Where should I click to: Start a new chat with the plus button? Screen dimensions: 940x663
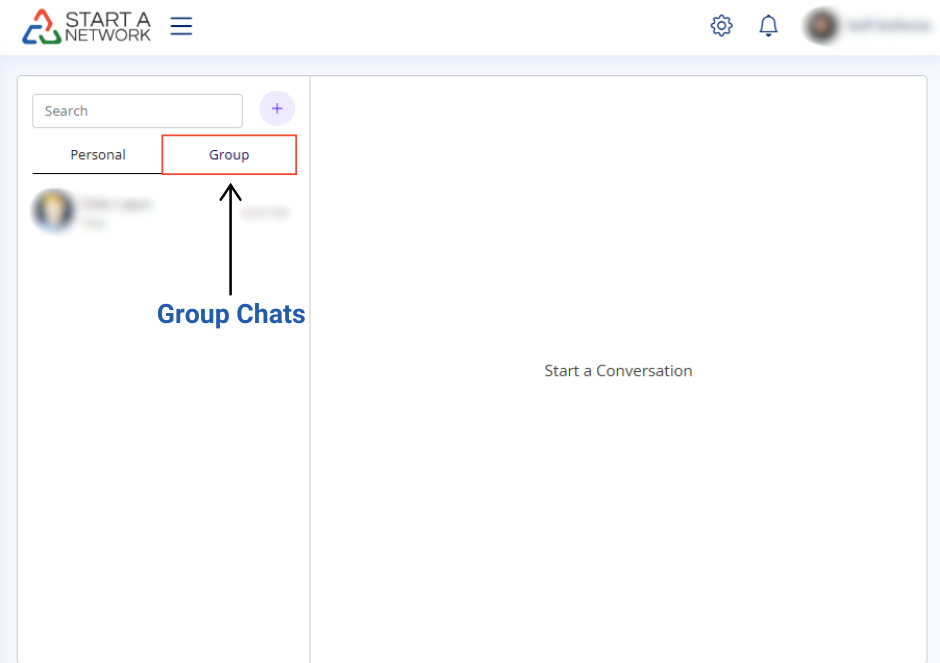point(277,109)
